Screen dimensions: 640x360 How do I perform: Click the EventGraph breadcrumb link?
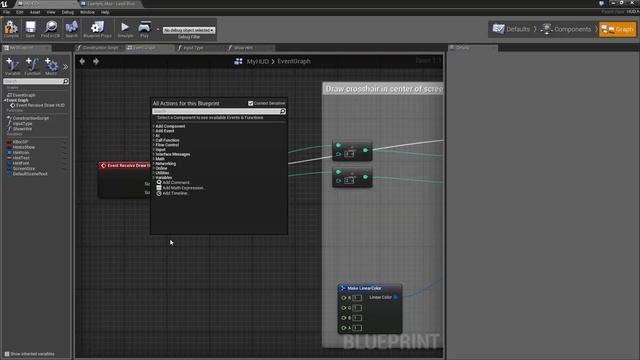tap(294, 61)
